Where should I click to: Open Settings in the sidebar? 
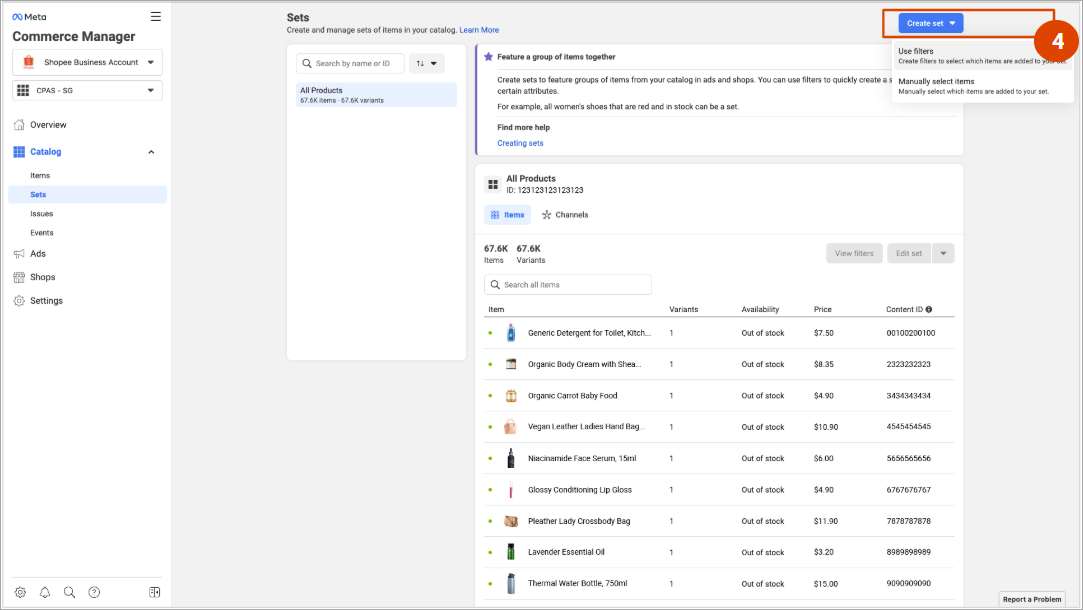46,301
